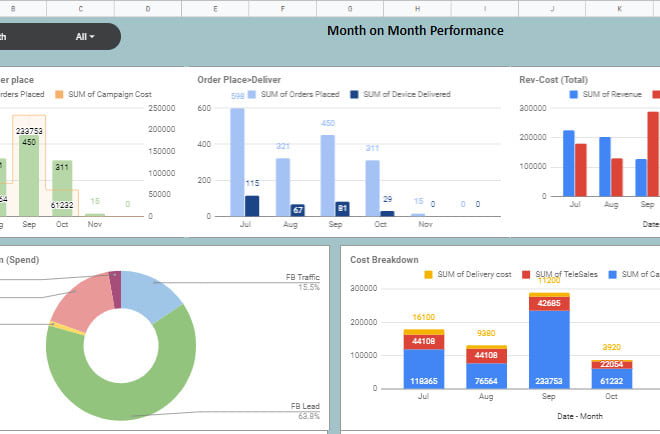Click the Date - Month axis title
Screen dimensions: 660x434
tap(580, 416)
